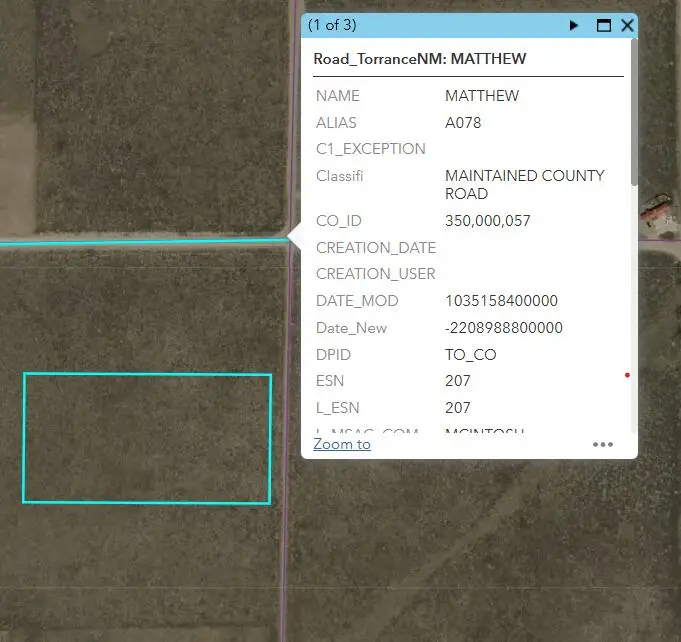
Task: Click the Zoom to link
Action: click(x=342, y=444)
